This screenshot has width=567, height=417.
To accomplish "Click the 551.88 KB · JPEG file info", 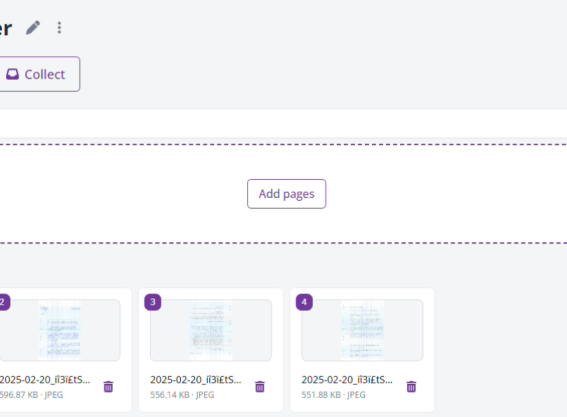I will click(x=333, y=395).
